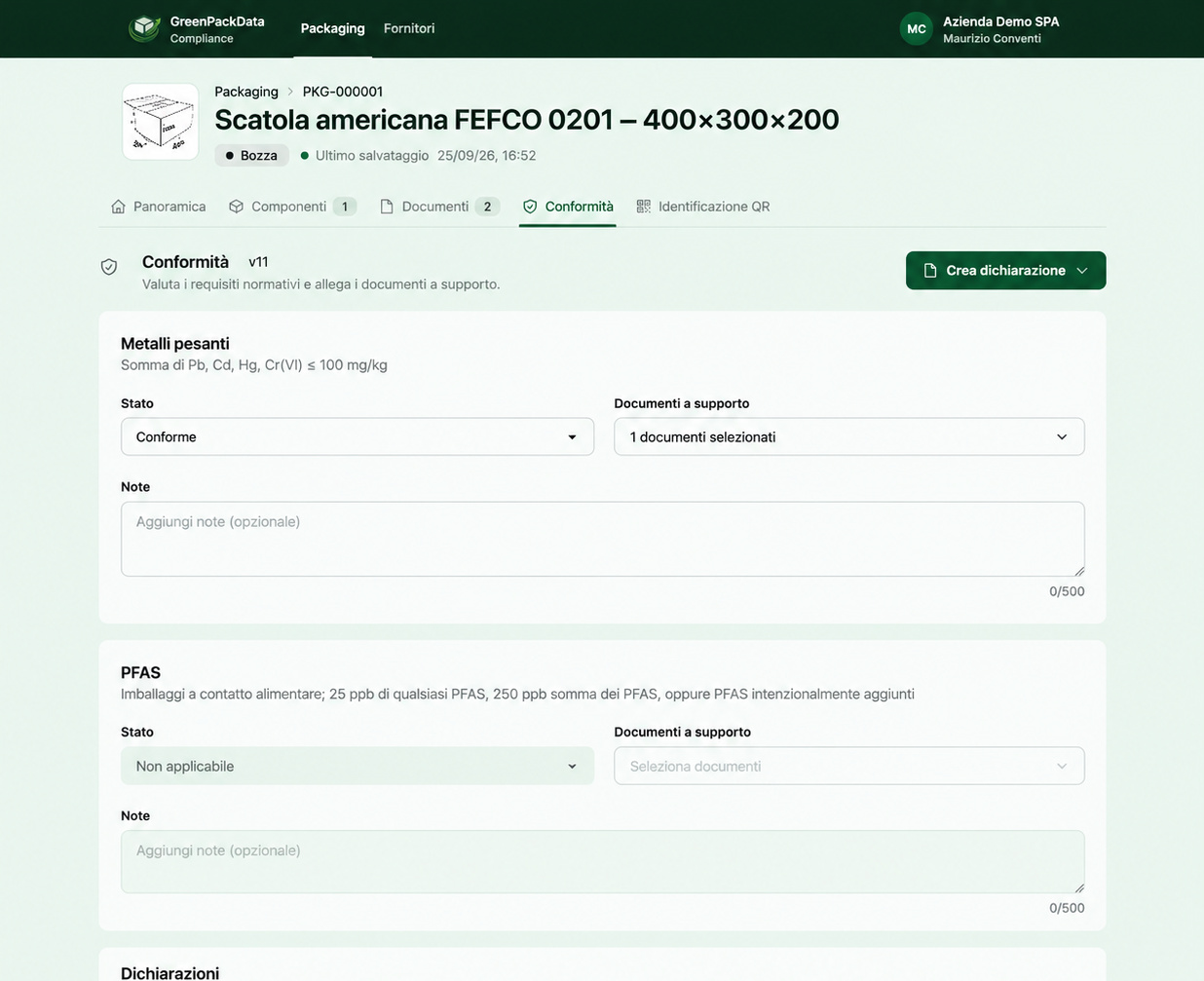The width and height of the screenshot is (1204, 981).
Task: Click the Crea dichiarazione button
Action: [x=1006, y=271]
